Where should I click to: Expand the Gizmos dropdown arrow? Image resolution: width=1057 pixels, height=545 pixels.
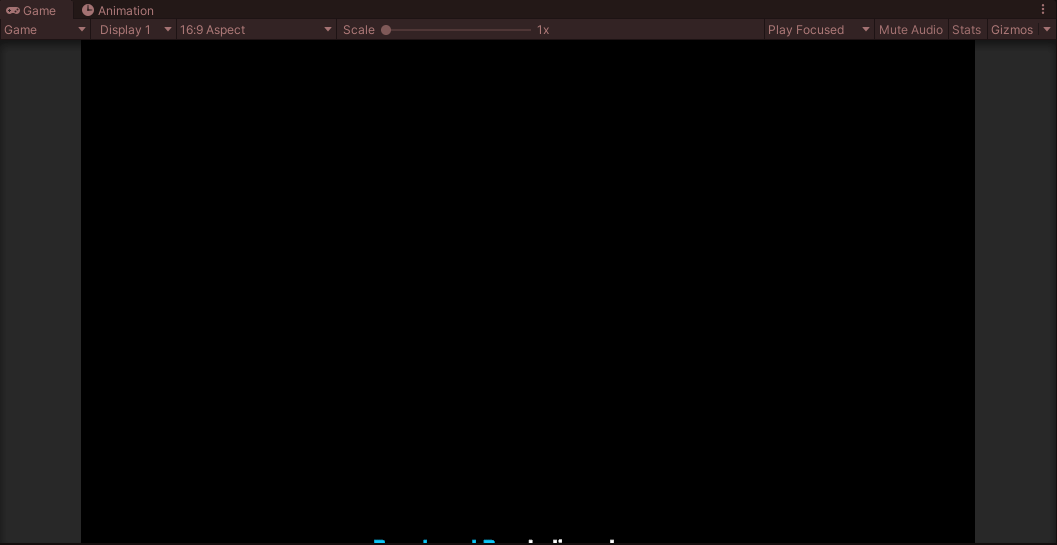click(1047, 30)
